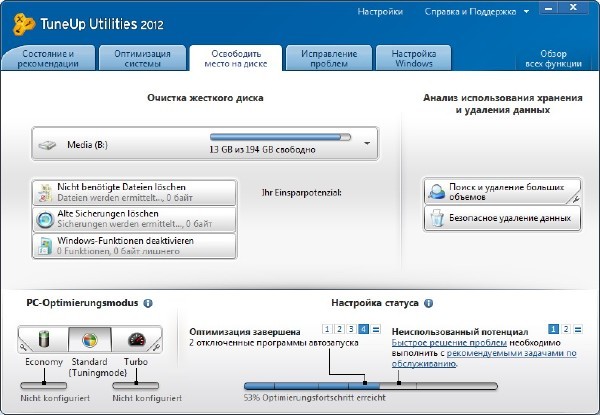Image resolution: width=600 pixels, height=415 pixels.
Task: Click Очистка жесткого диска heading
Action: [x=205, y=98]
